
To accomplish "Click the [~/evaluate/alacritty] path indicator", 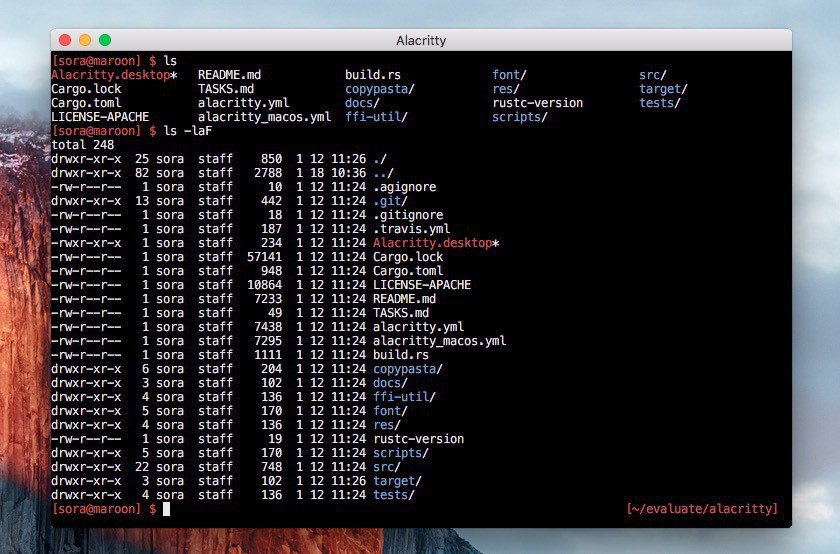I will tap(702, 508).
